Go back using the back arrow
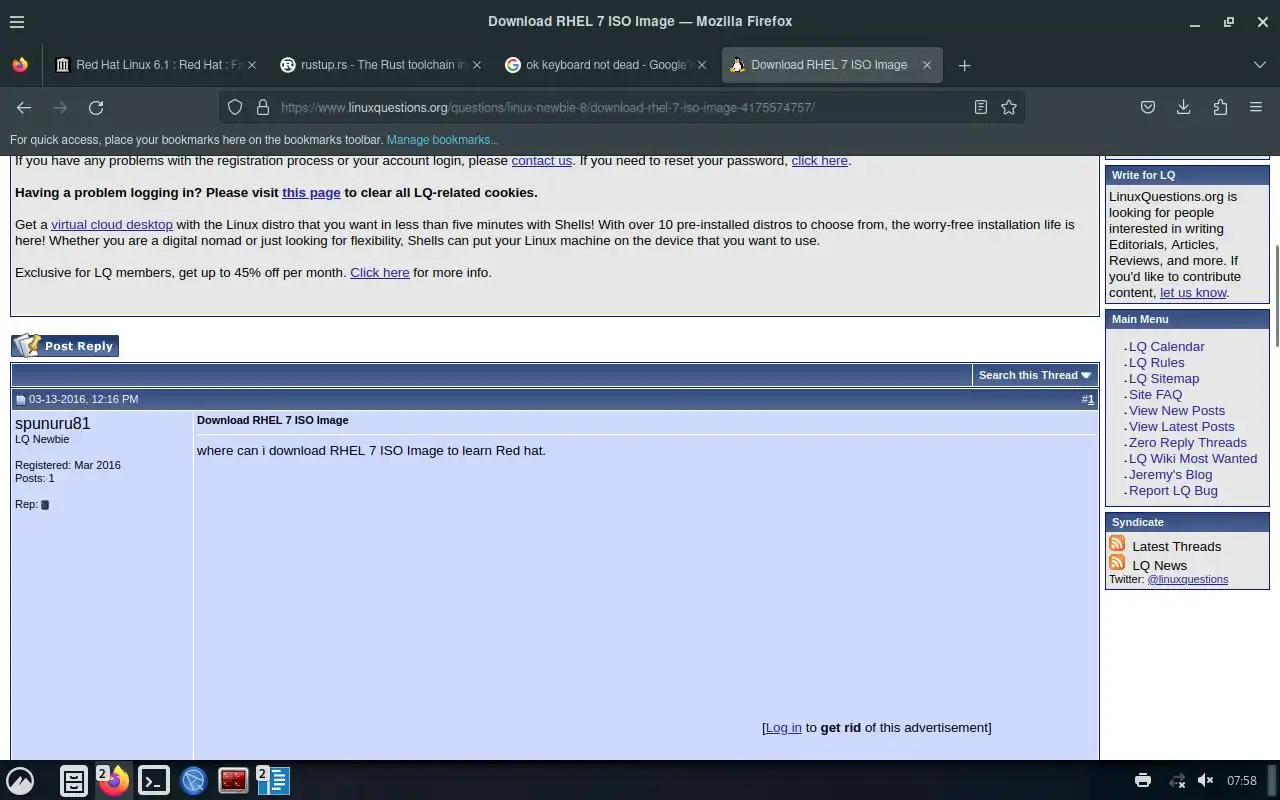 (24, 107)
